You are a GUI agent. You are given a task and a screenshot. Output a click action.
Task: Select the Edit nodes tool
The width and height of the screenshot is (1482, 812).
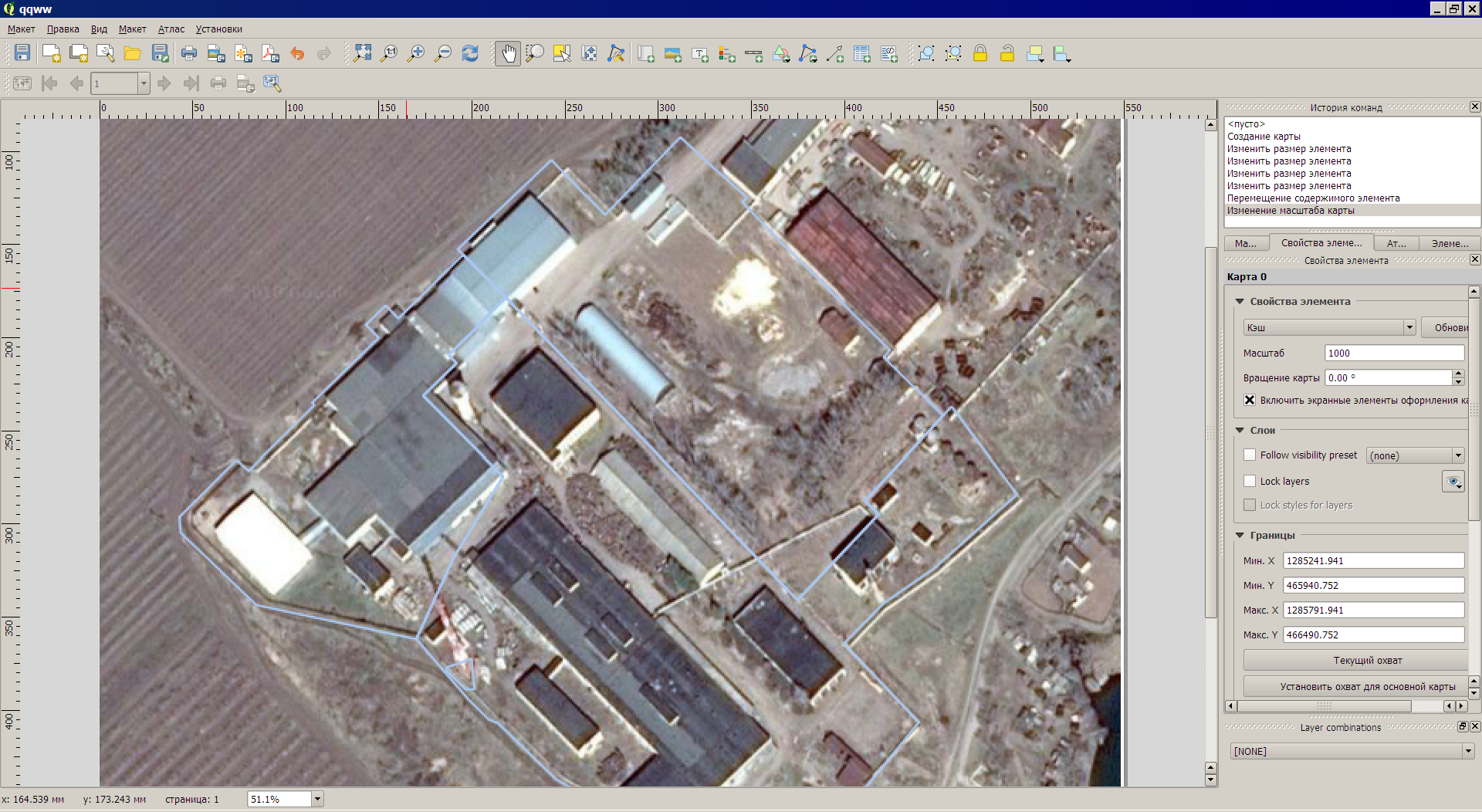point(616,53)
